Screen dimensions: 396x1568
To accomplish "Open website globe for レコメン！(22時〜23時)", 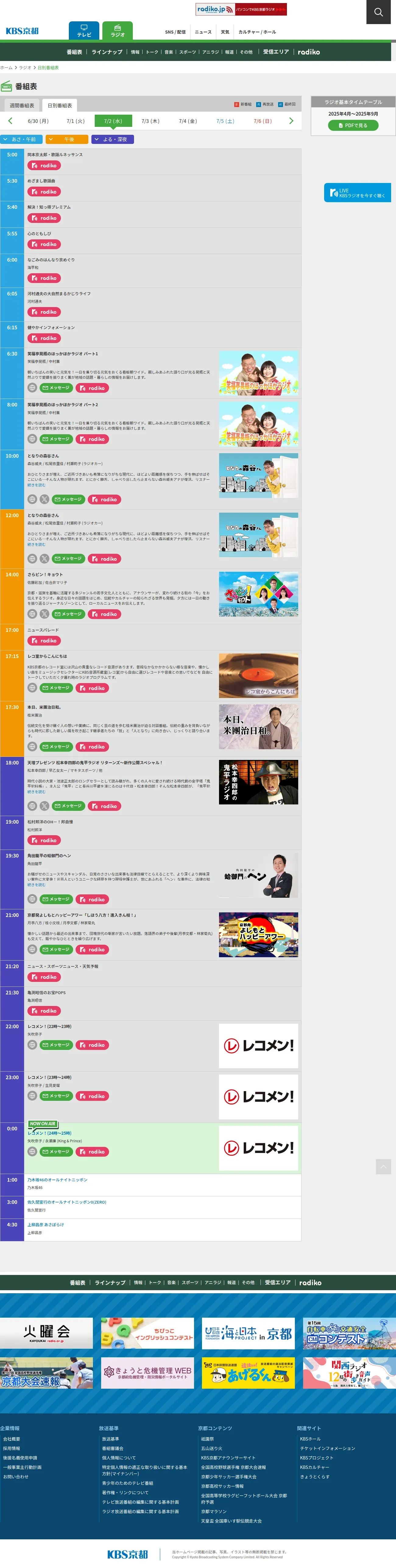I will [32, 1044].
